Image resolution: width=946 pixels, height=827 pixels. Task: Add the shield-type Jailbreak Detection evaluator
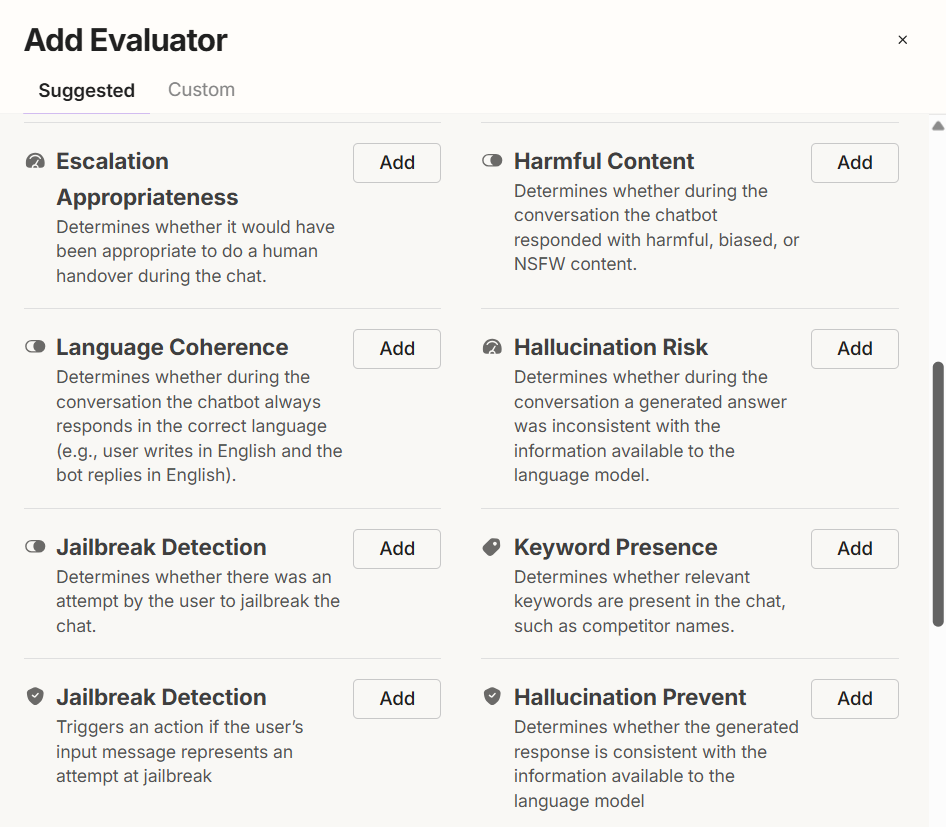397,699
